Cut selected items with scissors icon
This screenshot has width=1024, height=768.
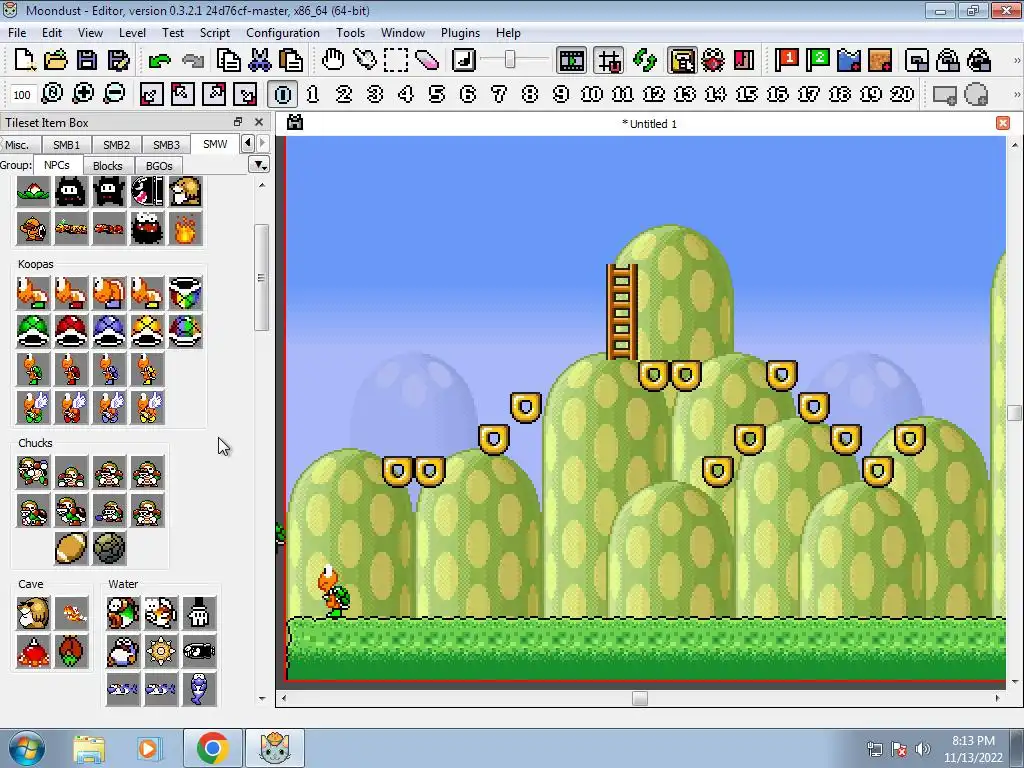[x=259, y=60]
